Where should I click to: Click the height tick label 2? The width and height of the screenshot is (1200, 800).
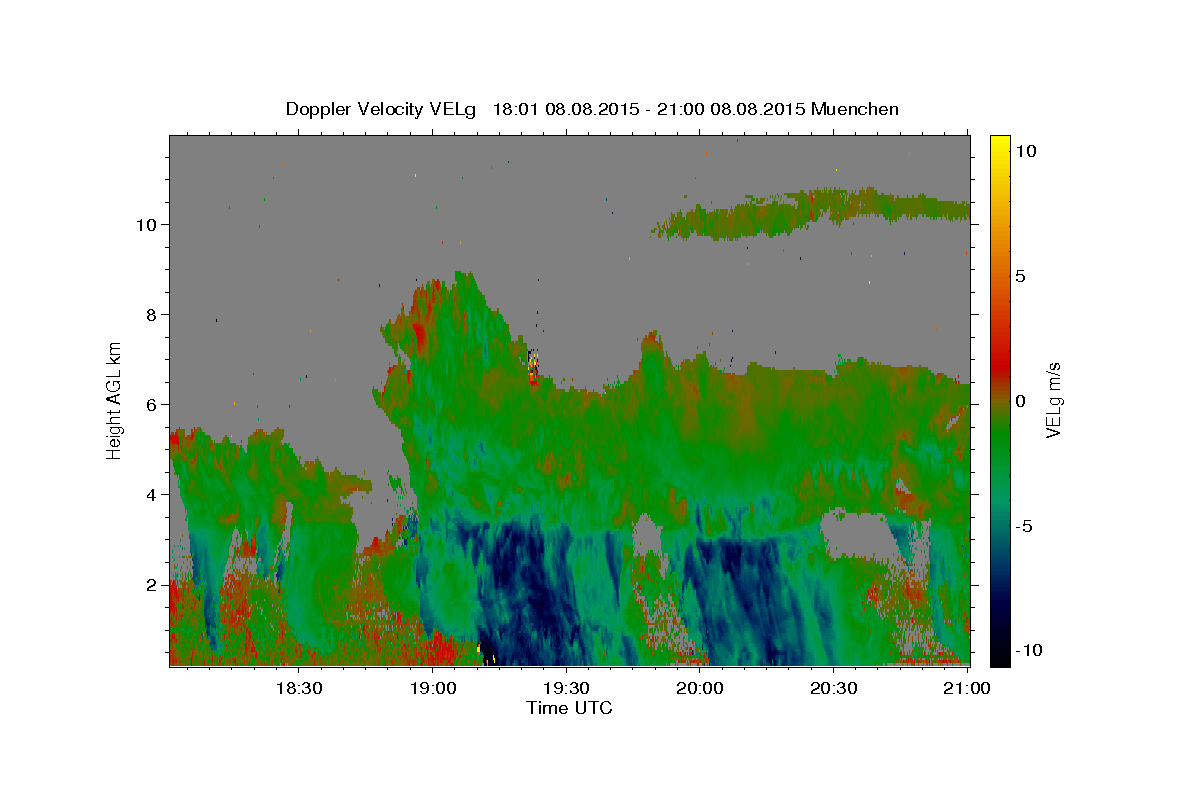click(154, 584)
